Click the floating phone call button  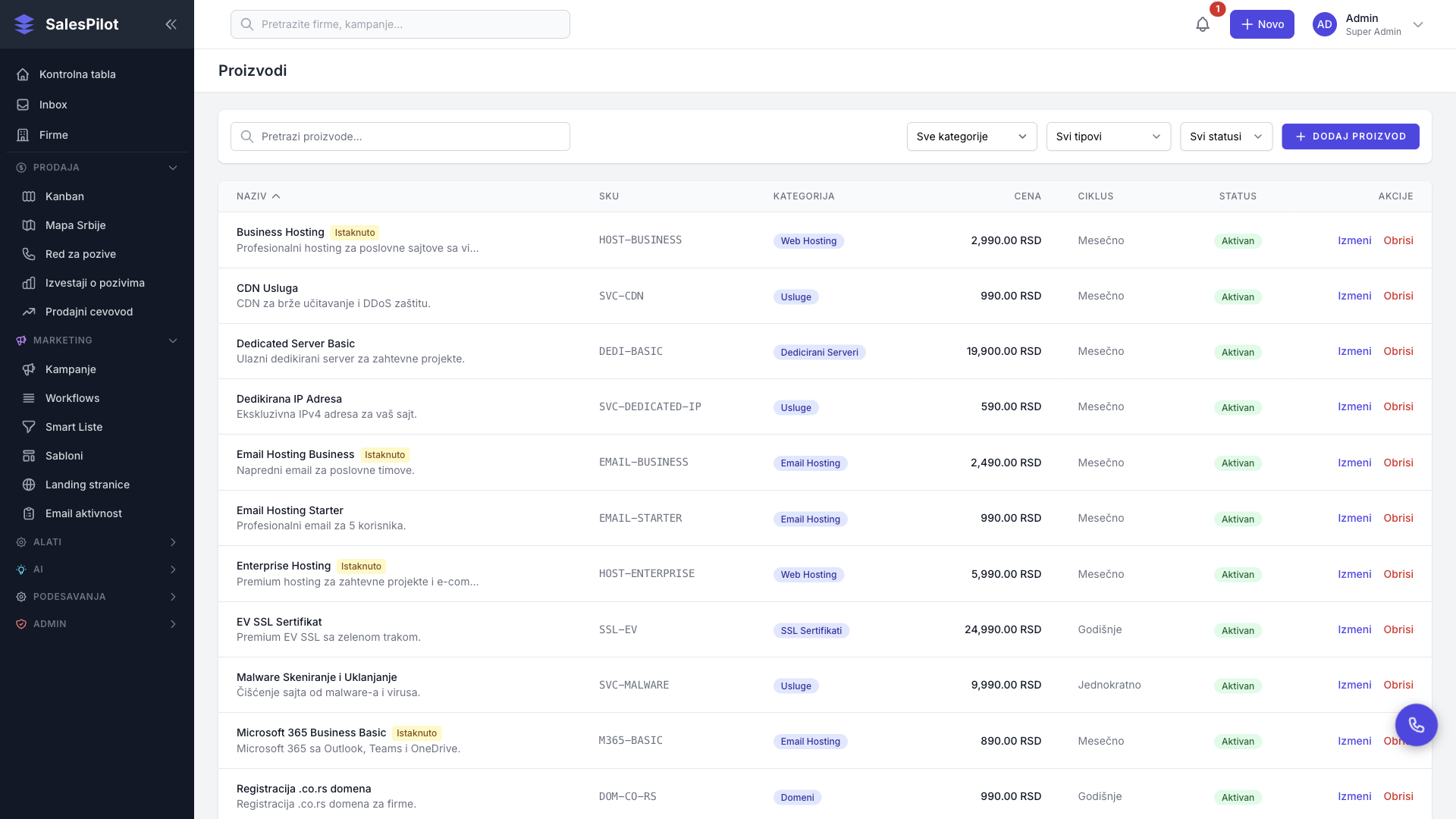1416,725
